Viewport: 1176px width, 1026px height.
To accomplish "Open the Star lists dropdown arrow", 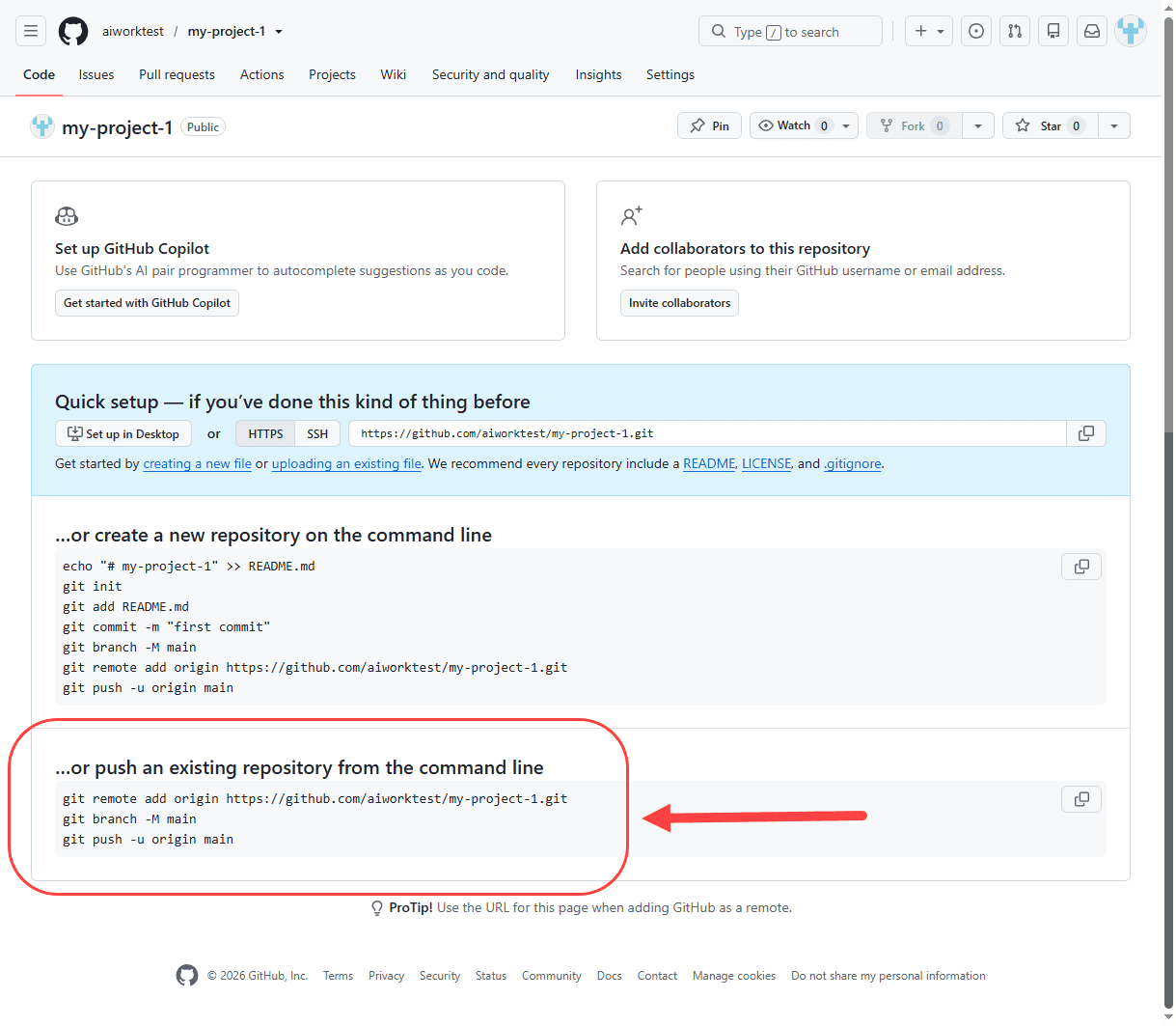I will point(1114,125).
